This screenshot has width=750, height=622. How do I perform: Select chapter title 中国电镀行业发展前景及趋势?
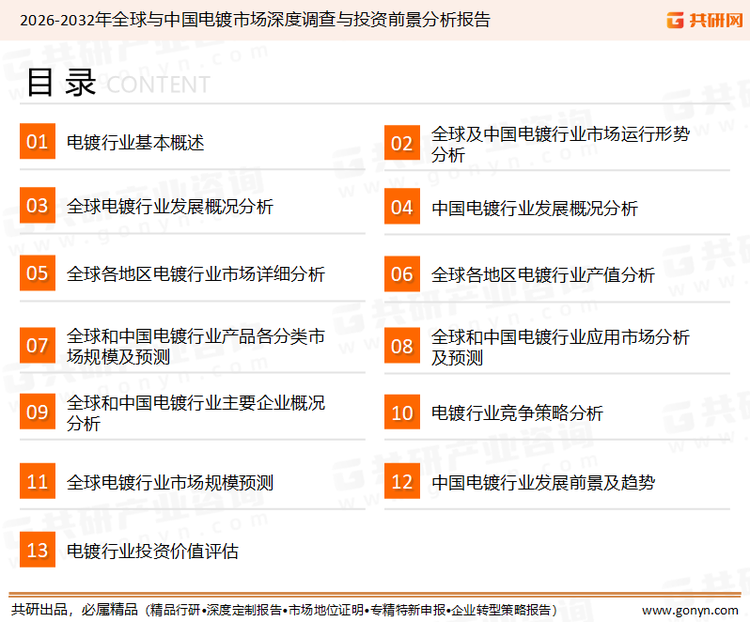[543, 482]
